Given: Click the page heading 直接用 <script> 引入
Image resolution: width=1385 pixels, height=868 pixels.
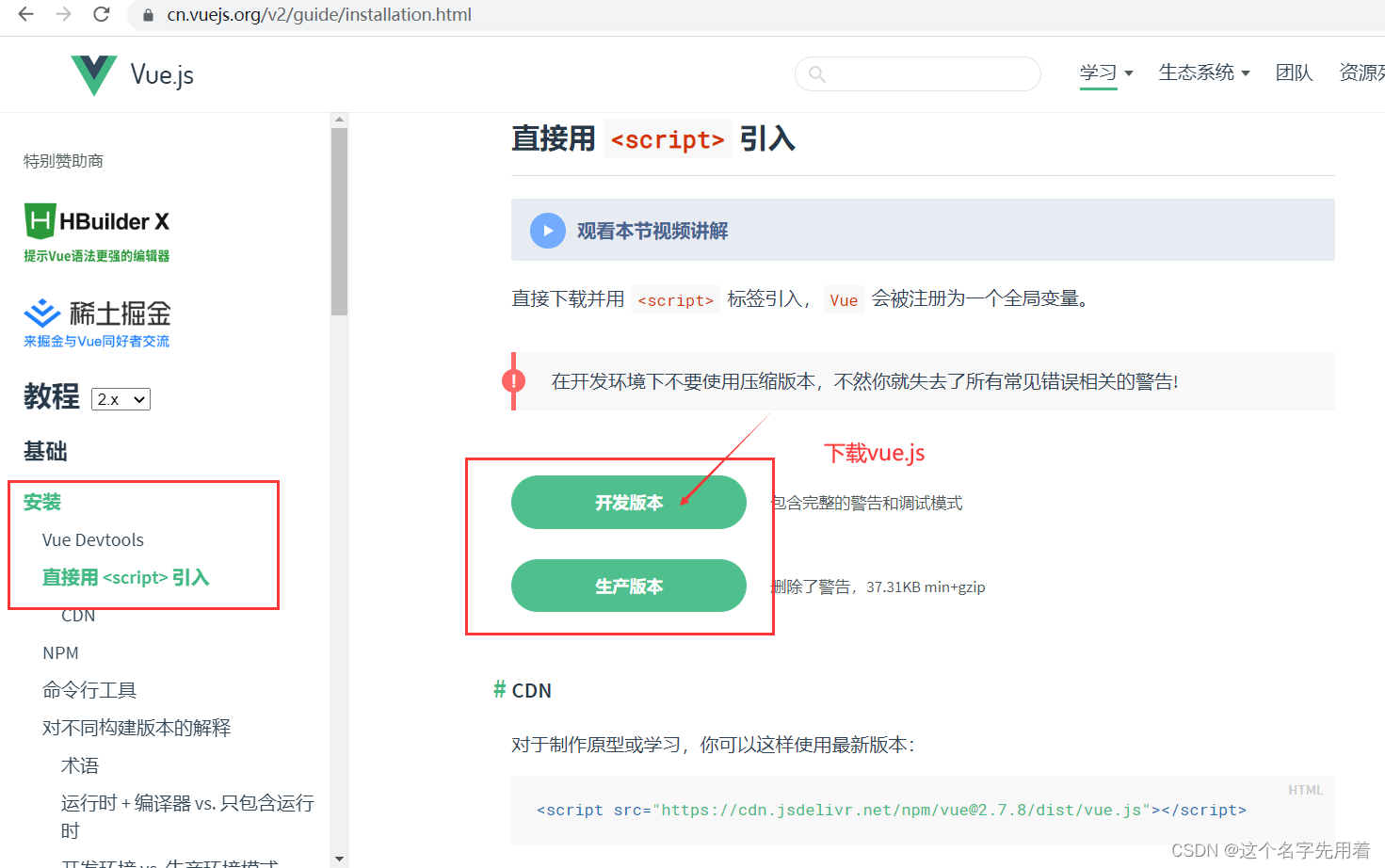Looking at the screenshot, I should [653, 139].
